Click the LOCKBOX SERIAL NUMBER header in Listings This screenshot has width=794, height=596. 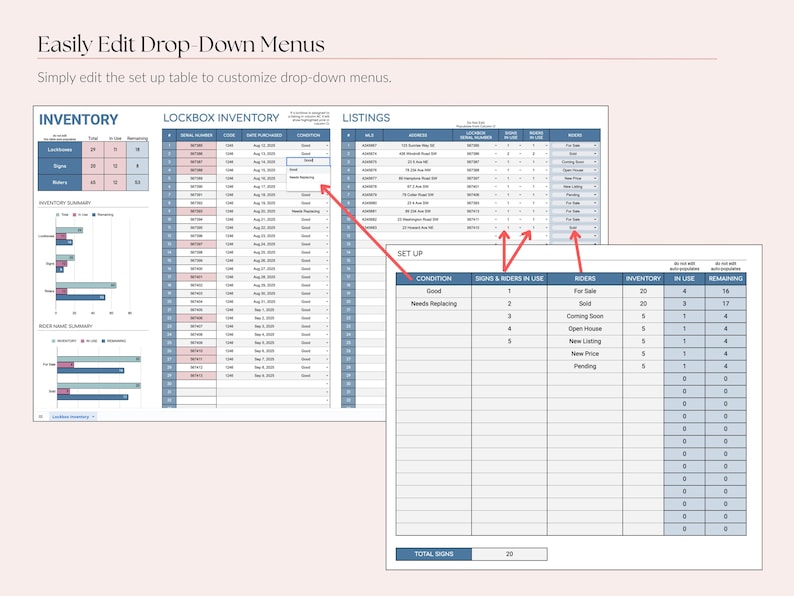[x=475, y=135]
